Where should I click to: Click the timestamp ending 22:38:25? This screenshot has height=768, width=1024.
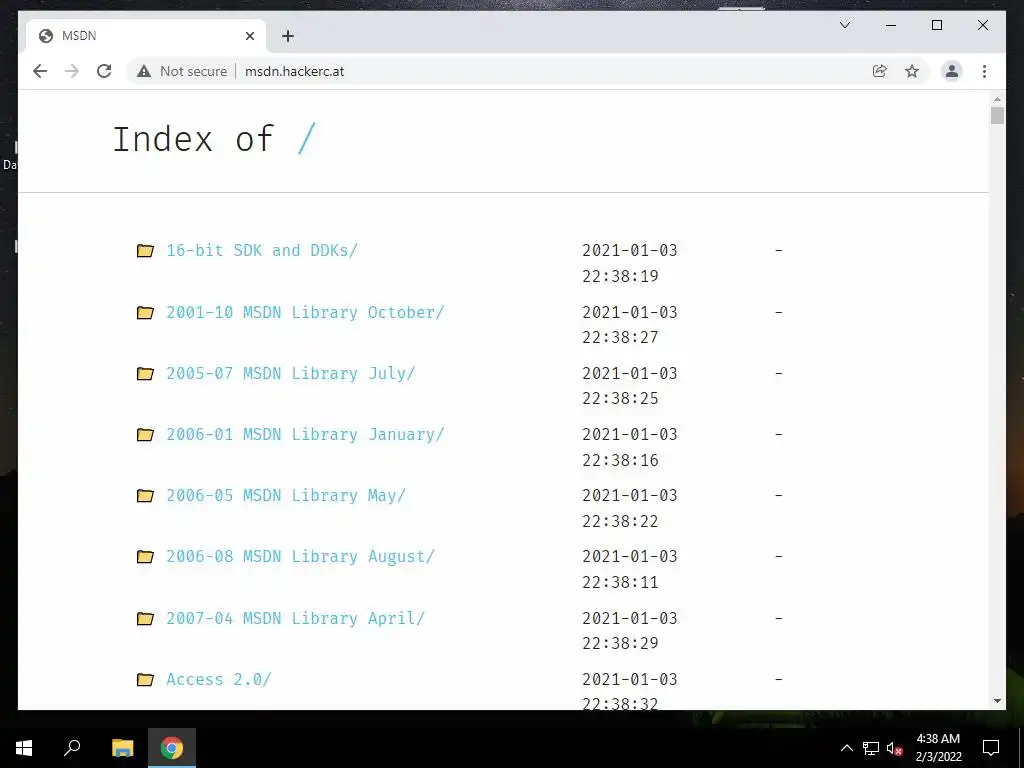(x=630, y=386)
